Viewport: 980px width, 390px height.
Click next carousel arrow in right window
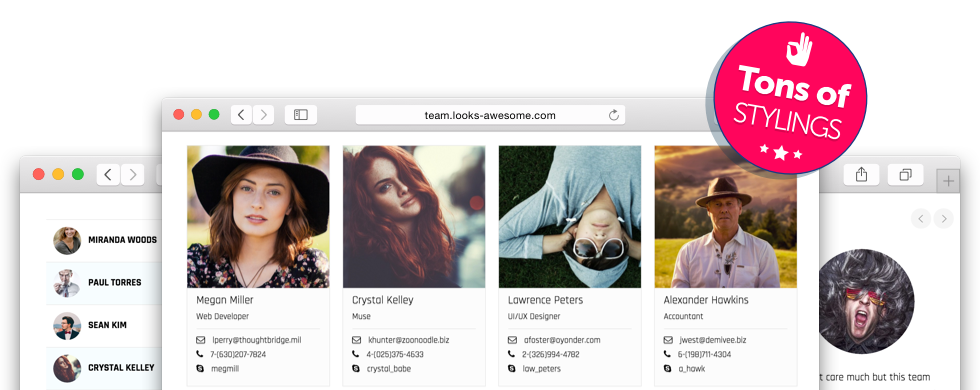(944, 218)
